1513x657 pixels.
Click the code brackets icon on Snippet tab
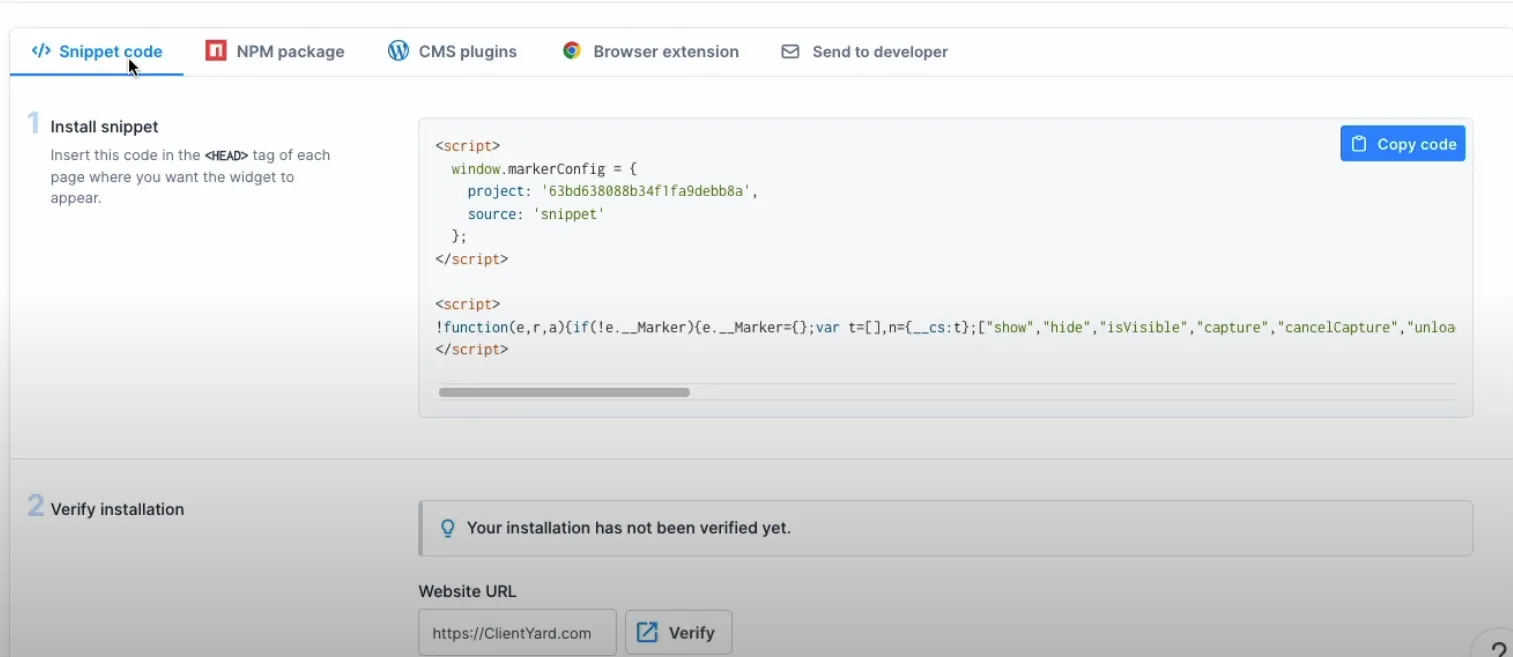[x=41, y=51]
